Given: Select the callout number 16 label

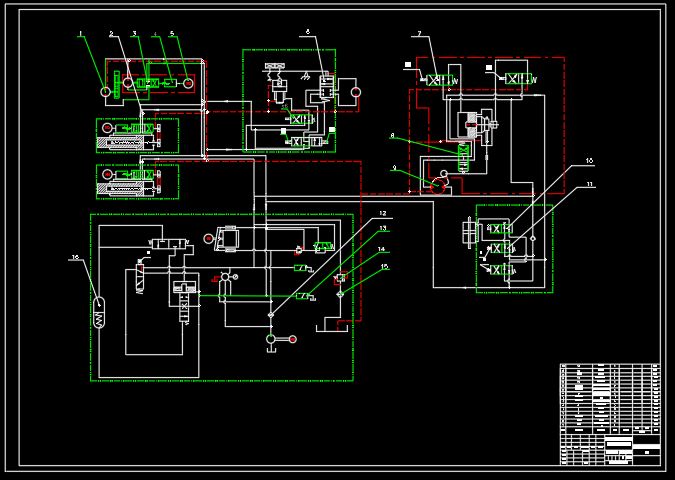Looking at the screenshot, I should click(x=75, y=257).
